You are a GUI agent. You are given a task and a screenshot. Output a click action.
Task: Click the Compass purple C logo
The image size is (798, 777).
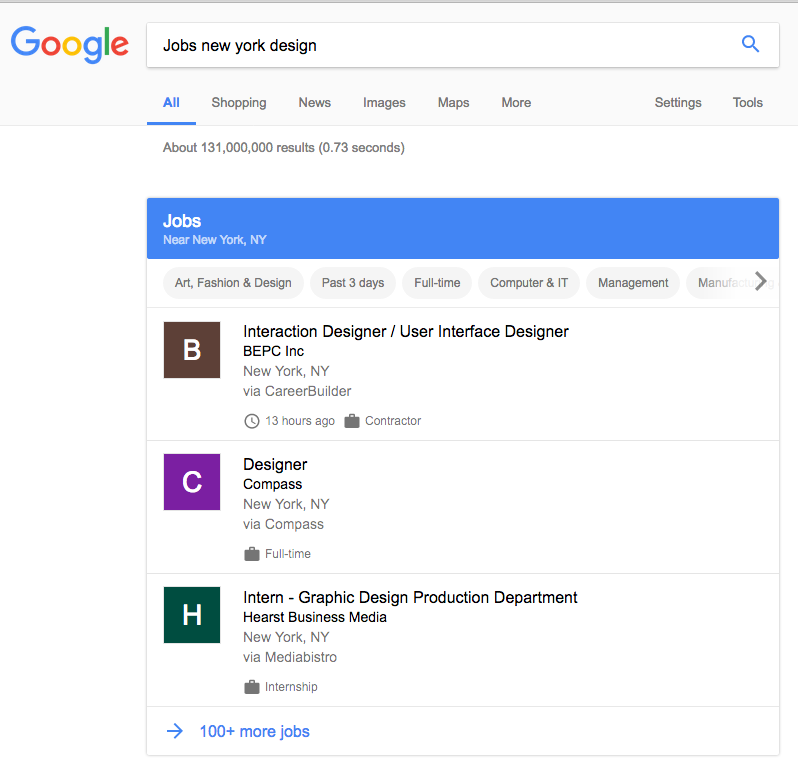click(x=192, y=482)
